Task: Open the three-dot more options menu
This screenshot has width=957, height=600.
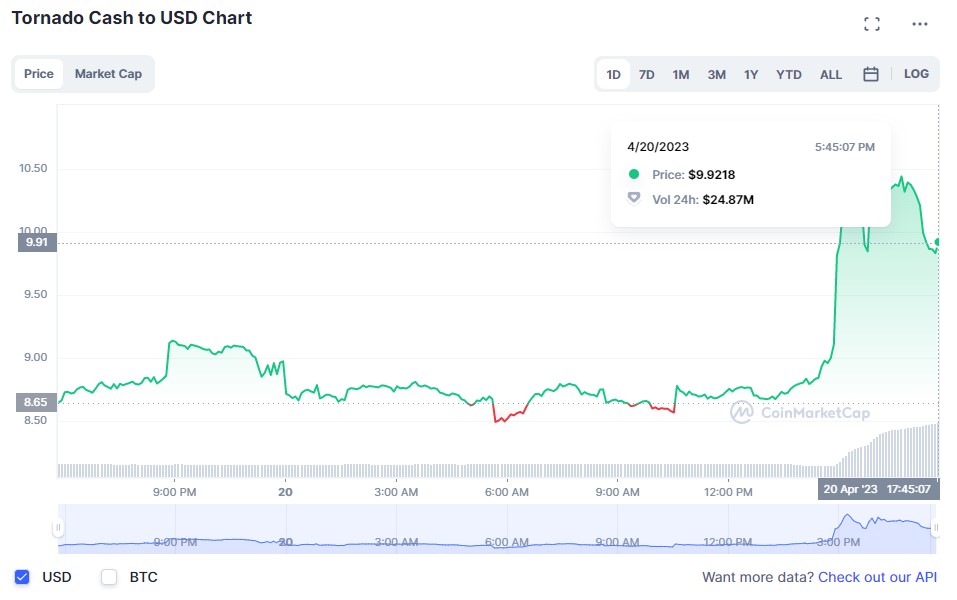Action: [x=920, y=24]
